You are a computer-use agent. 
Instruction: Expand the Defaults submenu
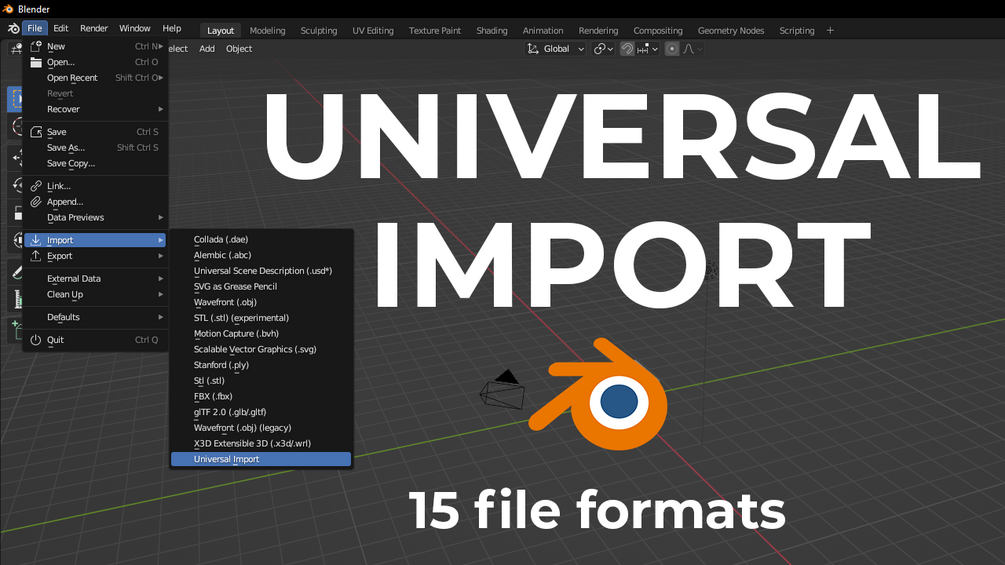coord(95,317)
